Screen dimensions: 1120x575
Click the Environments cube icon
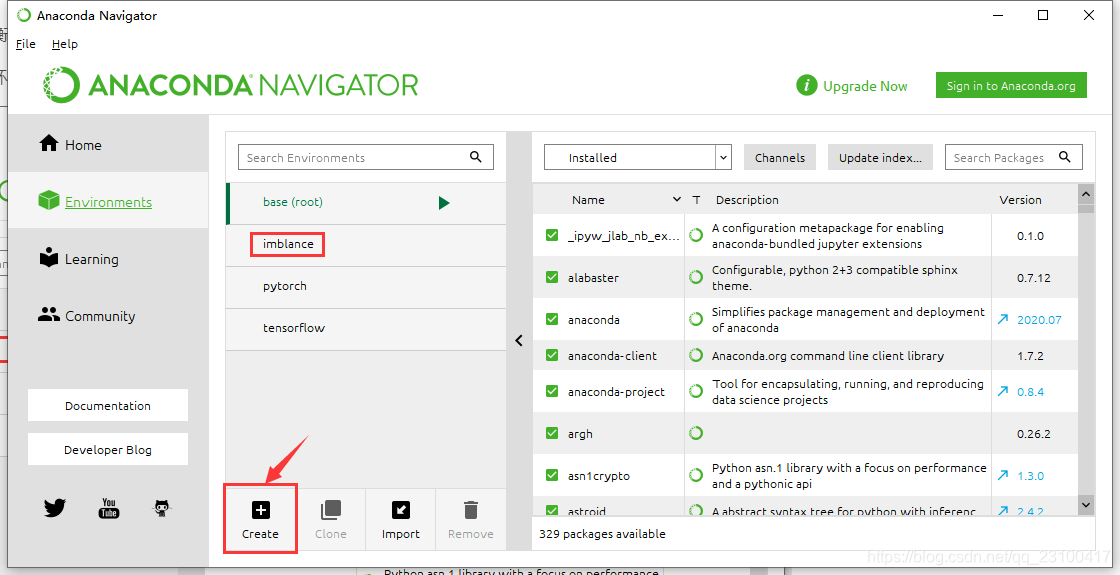pos(49,201)
